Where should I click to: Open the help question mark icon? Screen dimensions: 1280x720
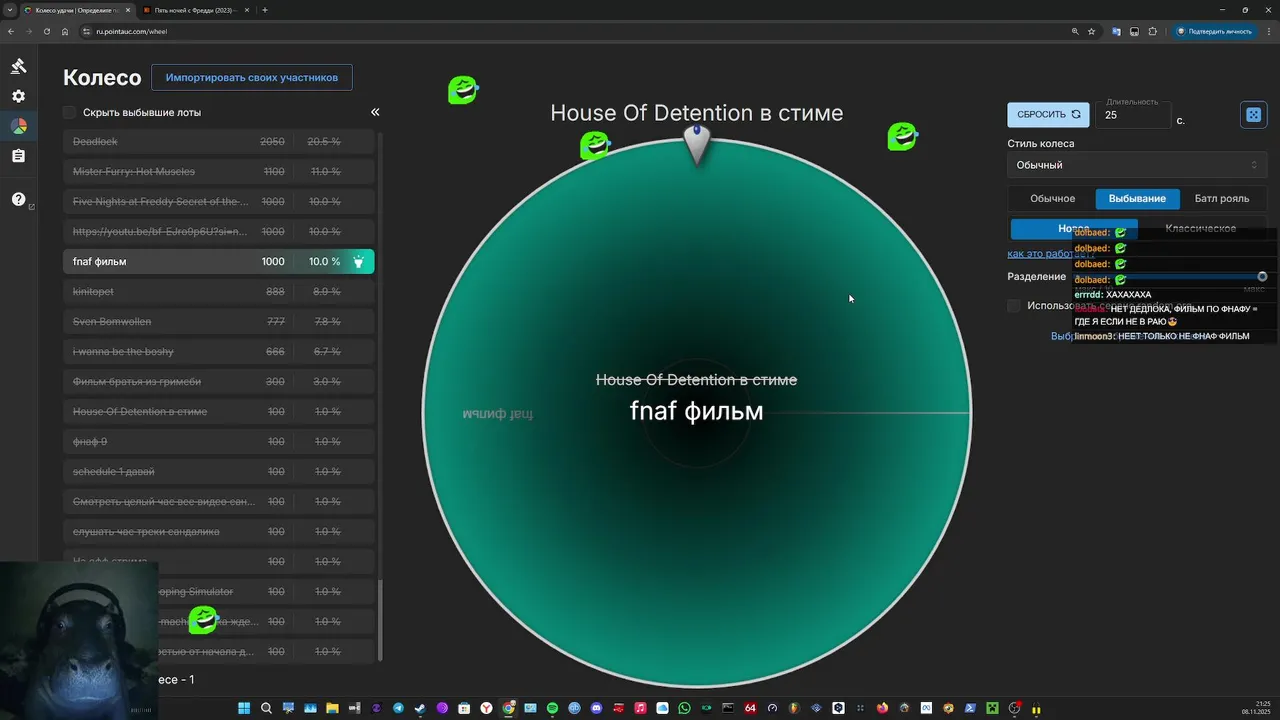18,199
